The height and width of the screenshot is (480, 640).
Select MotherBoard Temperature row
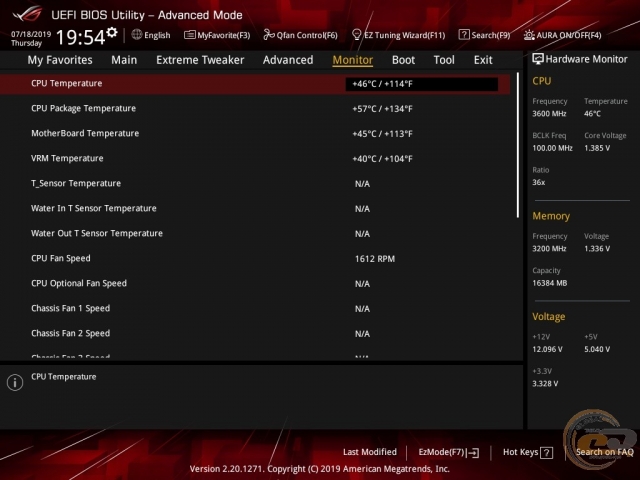point(255,133)
